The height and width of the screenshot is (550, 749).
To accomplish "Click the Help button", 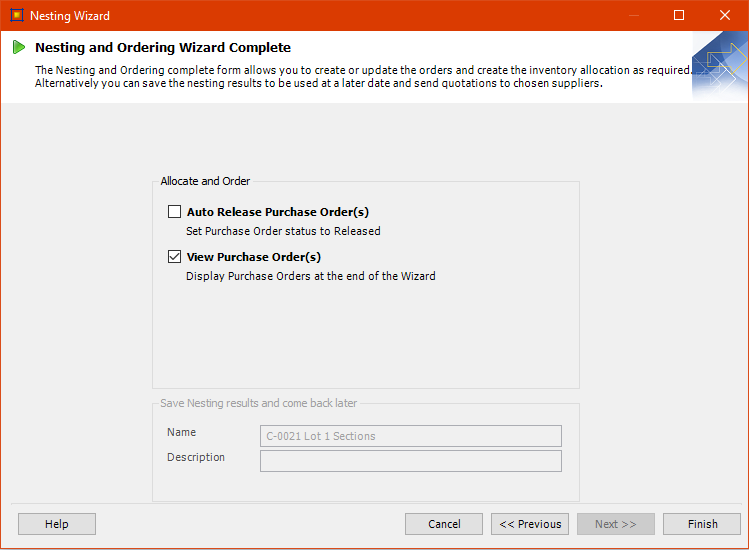I will [x=57, y=524].
